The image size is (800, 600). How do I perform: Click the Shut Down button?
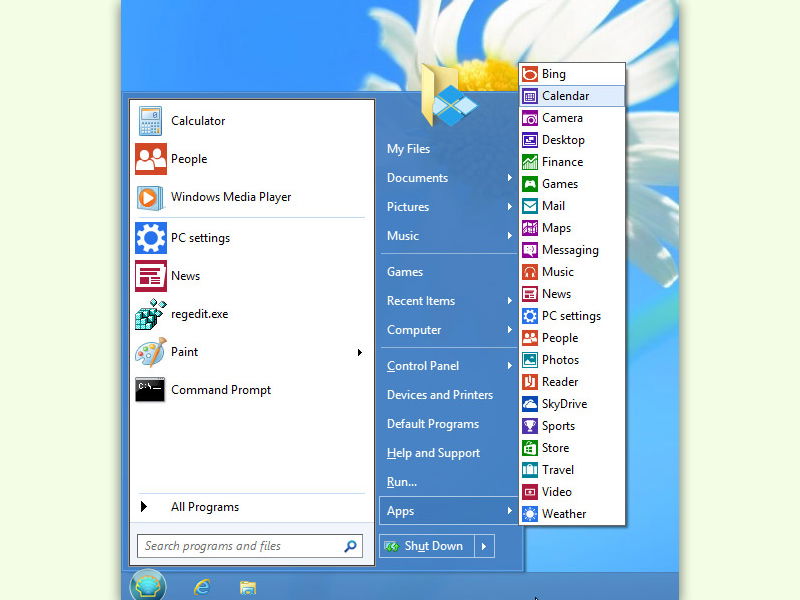pyautogui.click(x=427, y=546)
